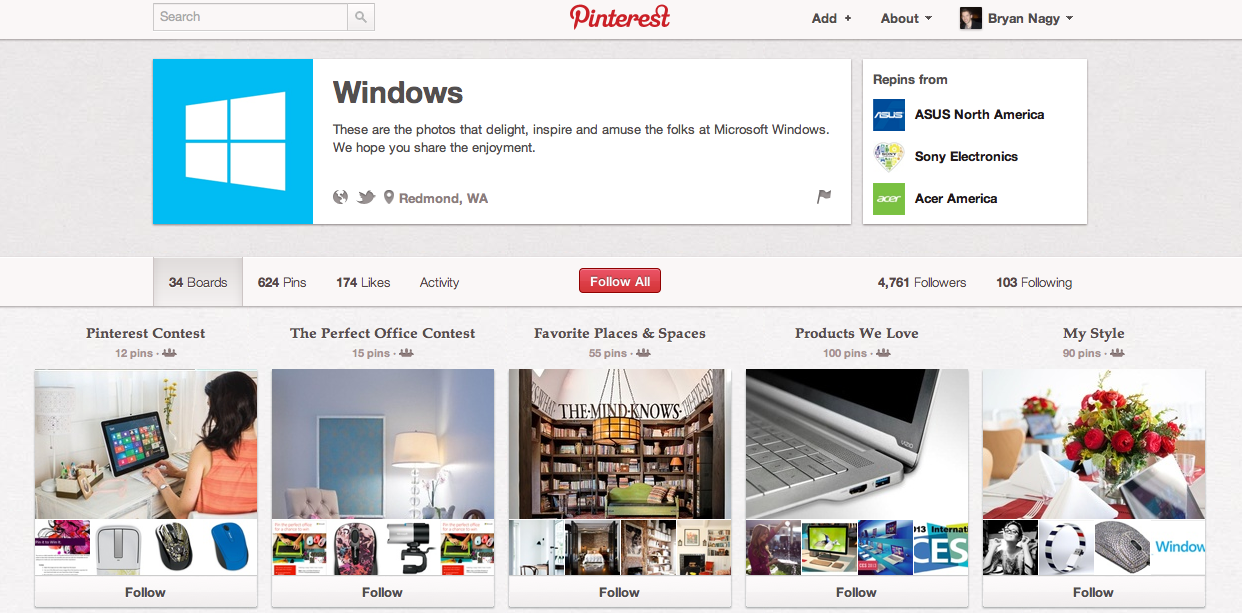1242x613 pixels.
Task: Click into the Search input field
Action: pos(251,17)
